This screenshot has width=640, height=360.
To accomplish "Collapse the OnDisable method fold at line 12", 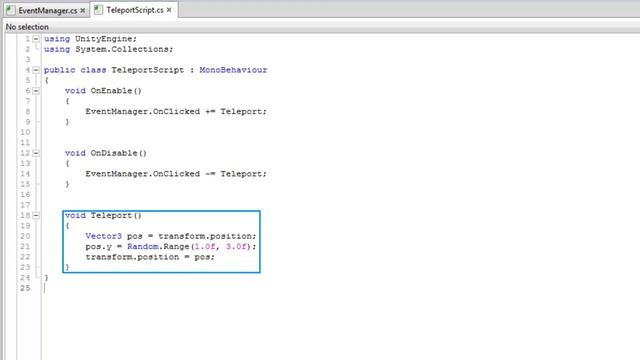I will tap(36, 153).
